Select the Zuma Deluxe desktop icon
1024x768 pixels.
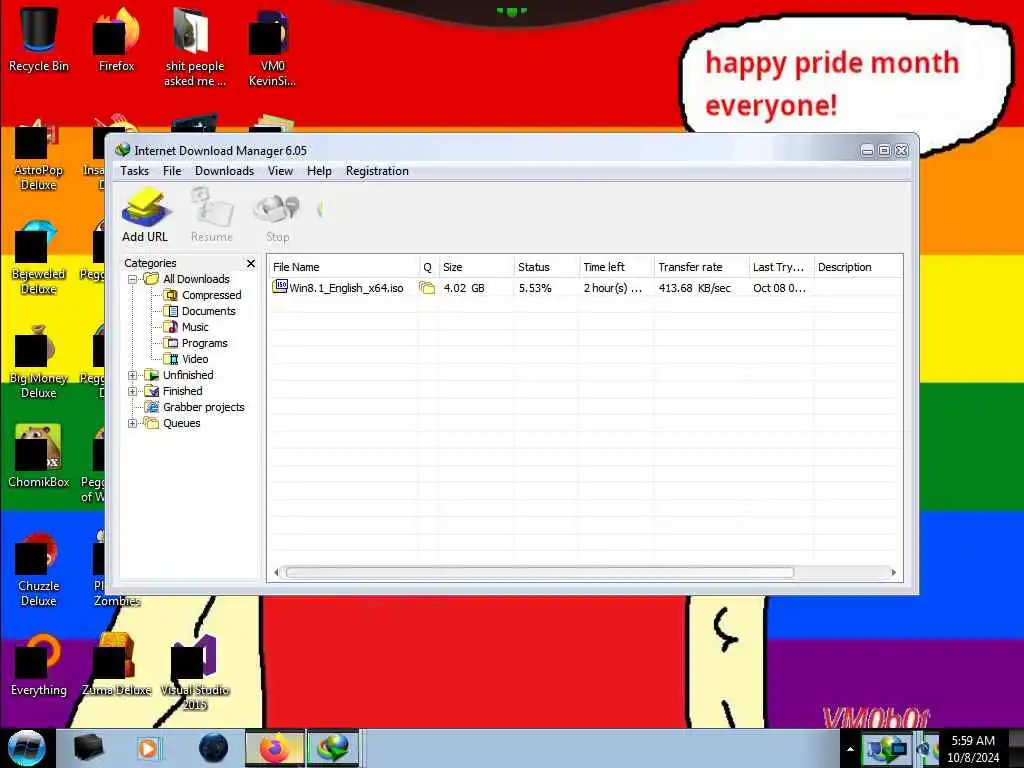tap(116, 665)
